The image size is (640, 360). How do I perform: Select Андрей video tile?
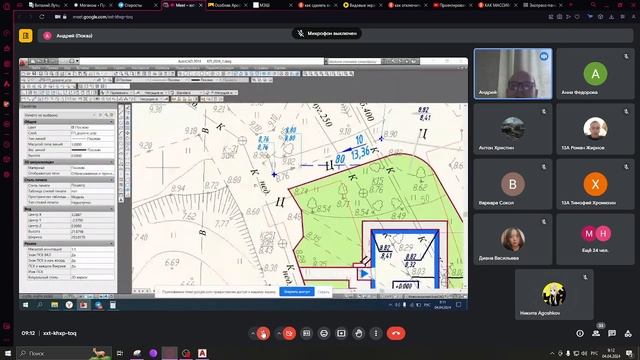tap(513, 74)
